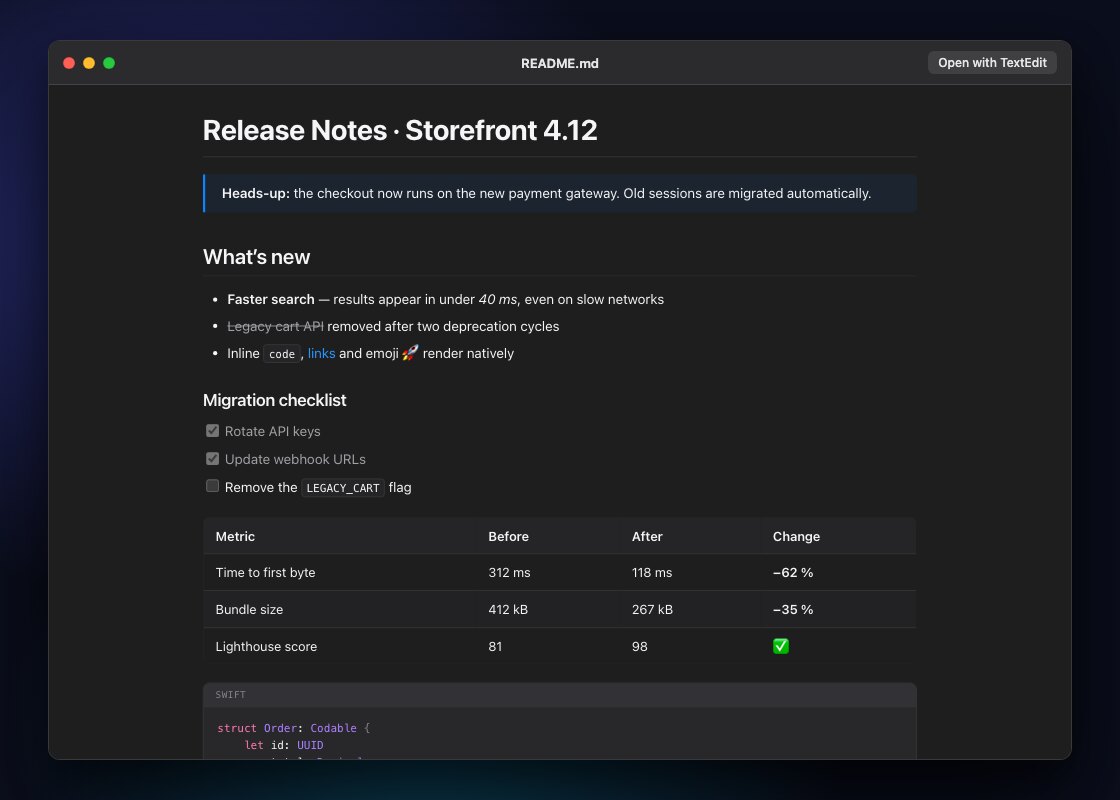Click the "98" Lighthouse after value
The image size is (1120, 800).
(640, 647)
